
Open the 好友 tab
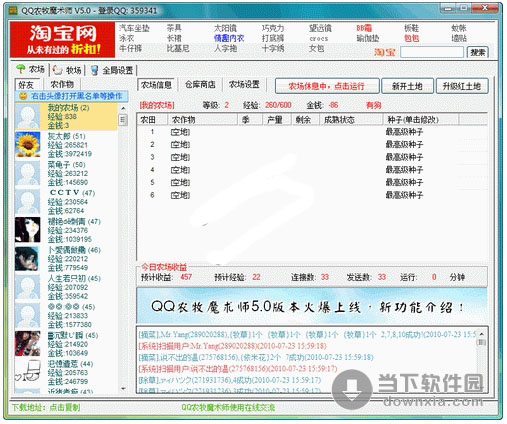tap(28, 85)
